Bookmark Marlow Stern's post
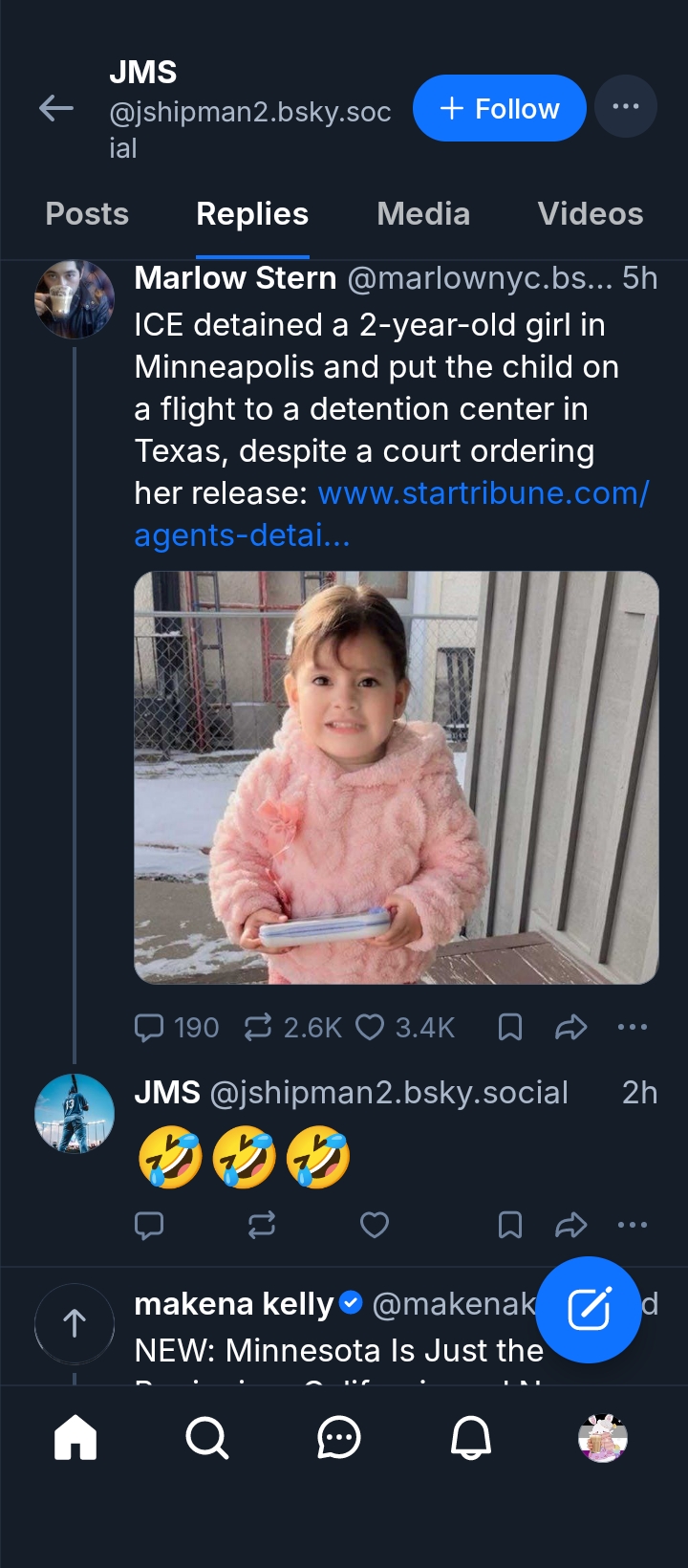This screenshot has width=688, height=1568. (x=510, y=1028)
